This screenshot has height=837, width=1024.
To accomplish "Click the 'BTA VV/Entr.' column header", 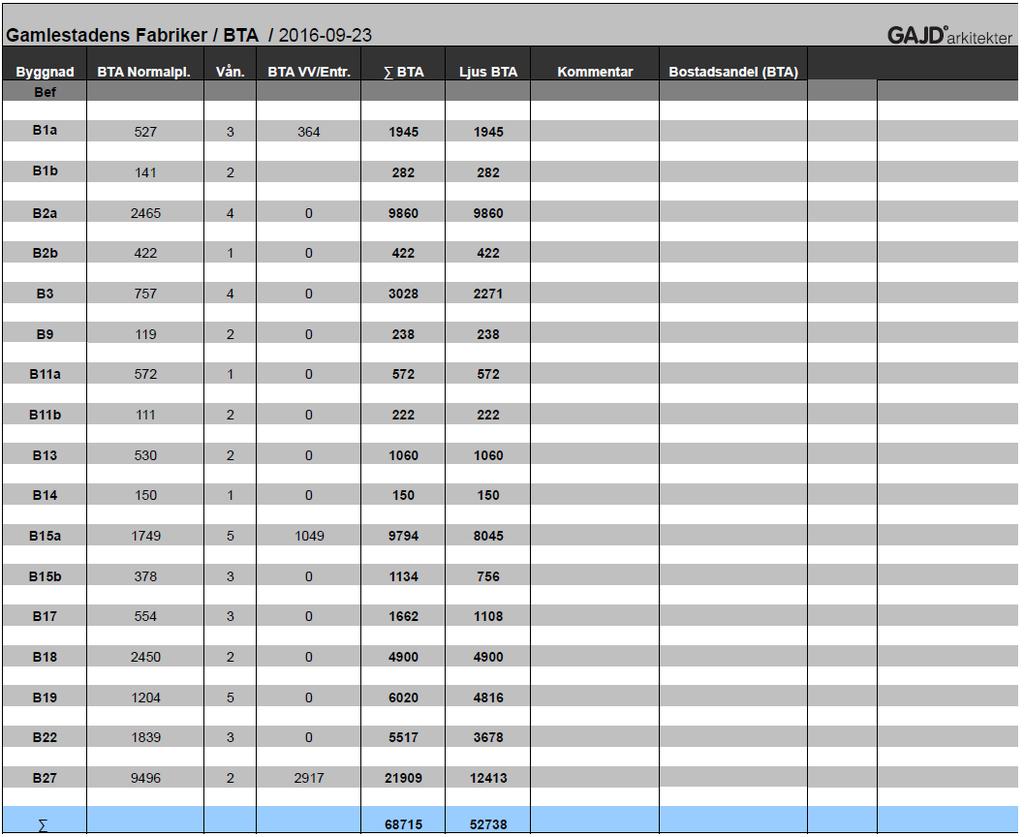I will tap(309, 72).
